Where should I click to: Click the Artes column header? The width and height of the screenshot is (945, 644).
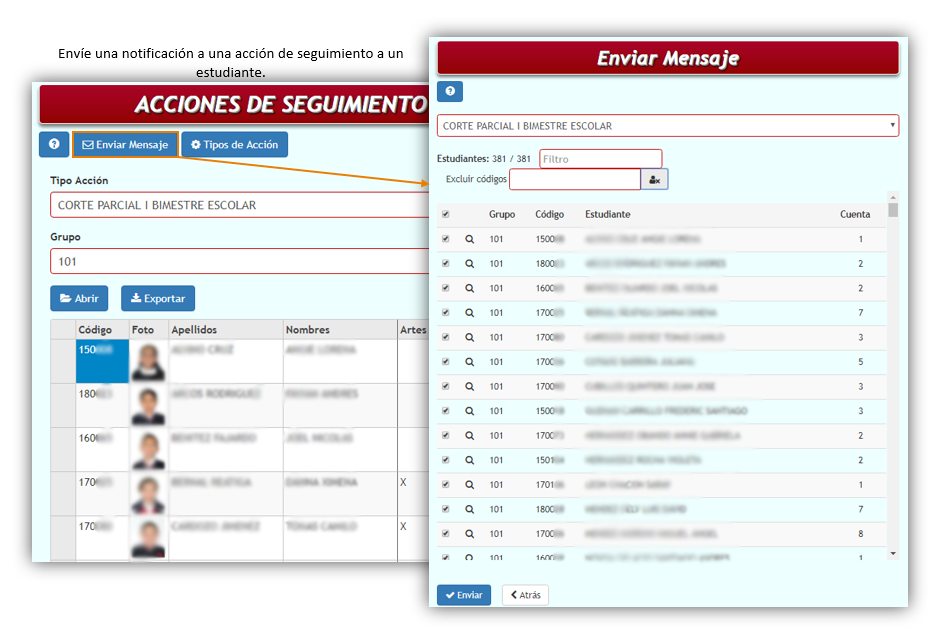pos(413,330)
